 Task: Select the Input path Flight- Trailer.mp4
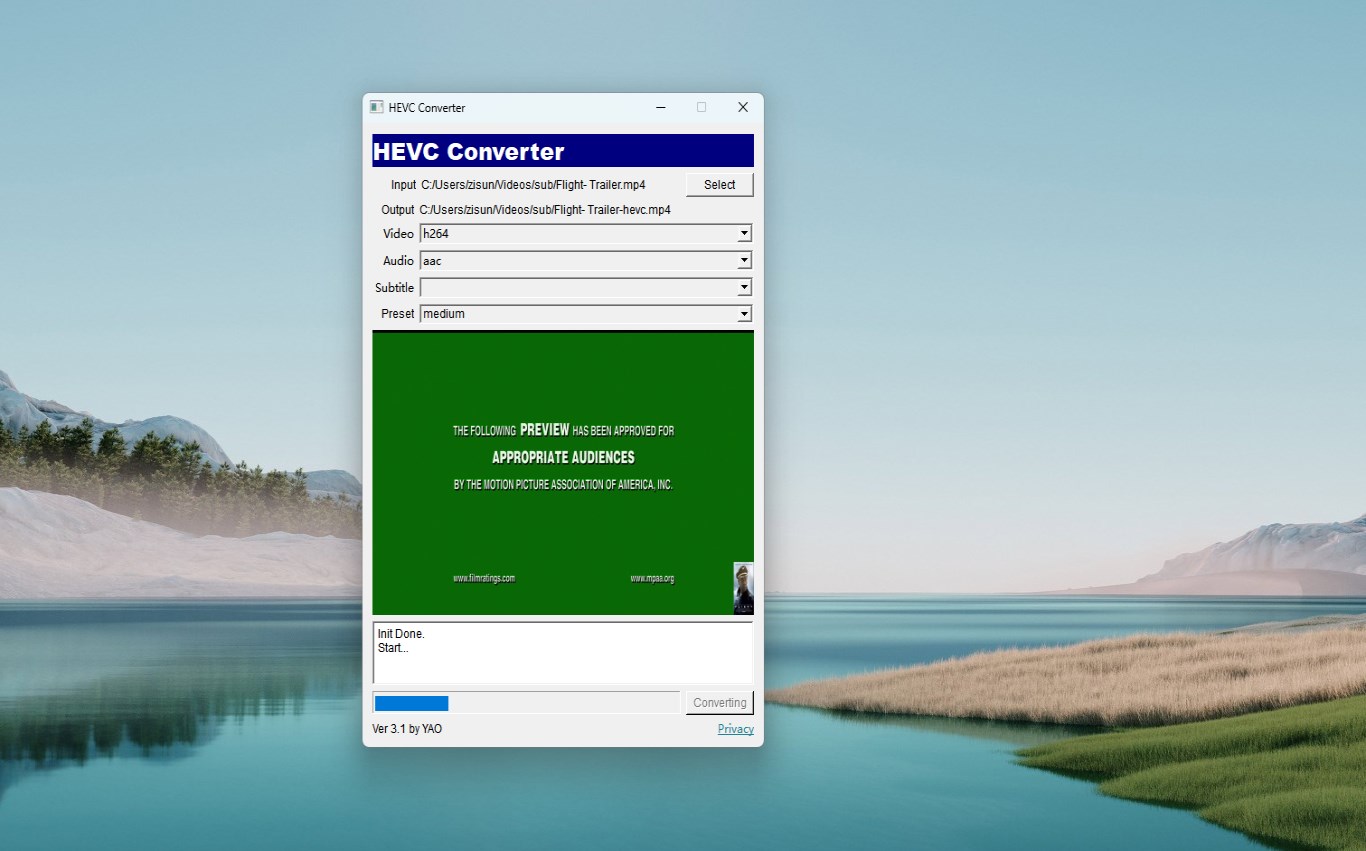(533, 184)
